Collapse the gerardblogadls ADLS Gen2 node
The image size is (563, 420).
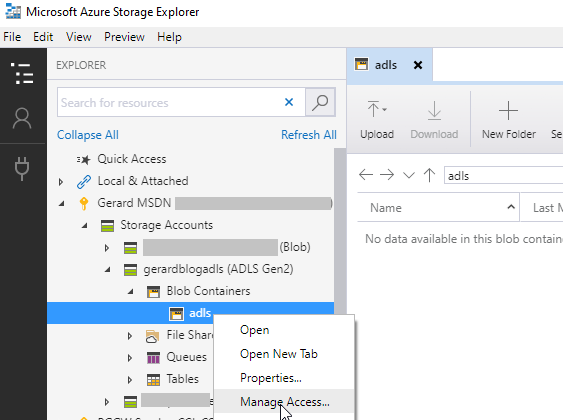(108, 270)
